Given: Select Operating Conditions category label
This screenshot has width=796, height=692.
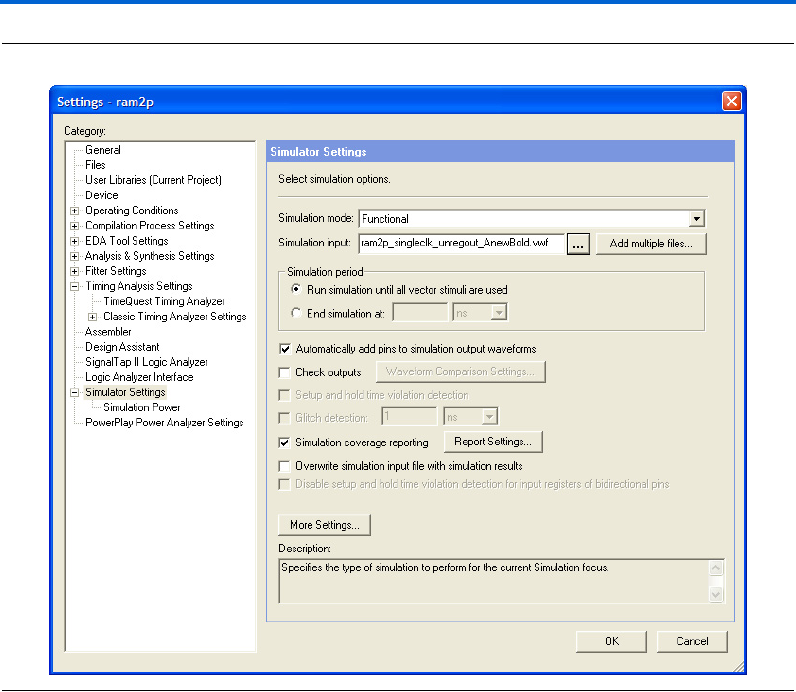Looking at the screenshot, I should 131,210.
